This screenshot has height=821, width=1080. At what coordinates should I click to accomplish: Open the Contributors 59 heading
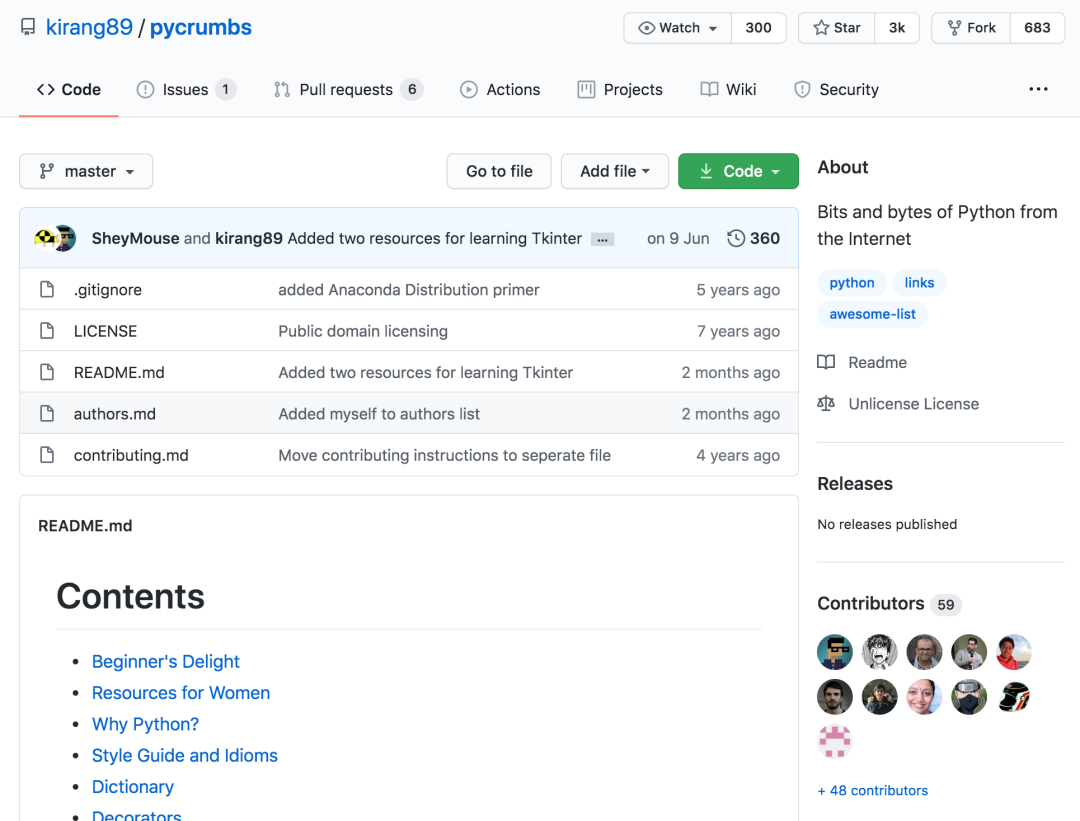(889, 604)
